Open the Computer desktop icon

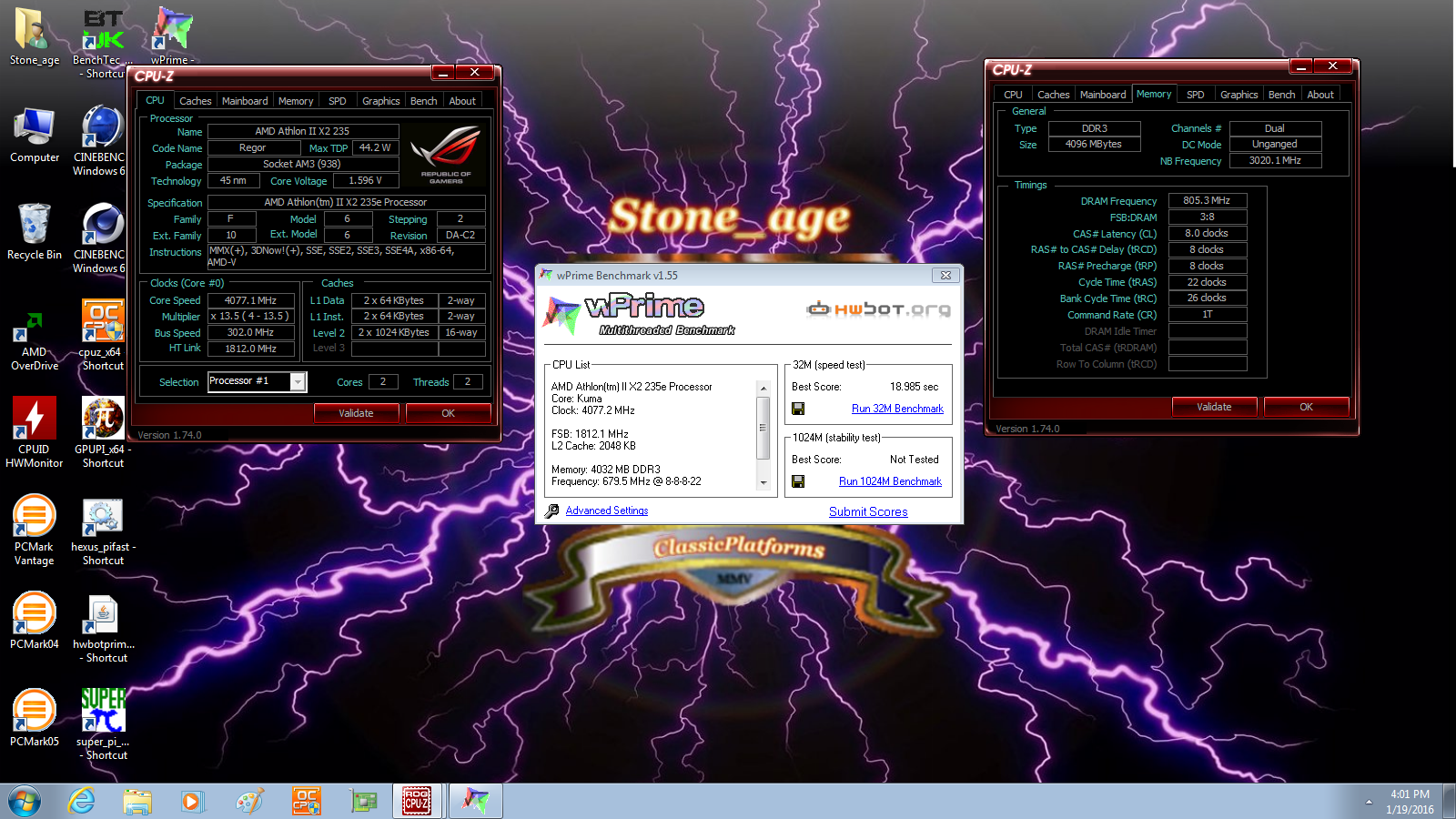pyautogui.click(x=35, y=135)
